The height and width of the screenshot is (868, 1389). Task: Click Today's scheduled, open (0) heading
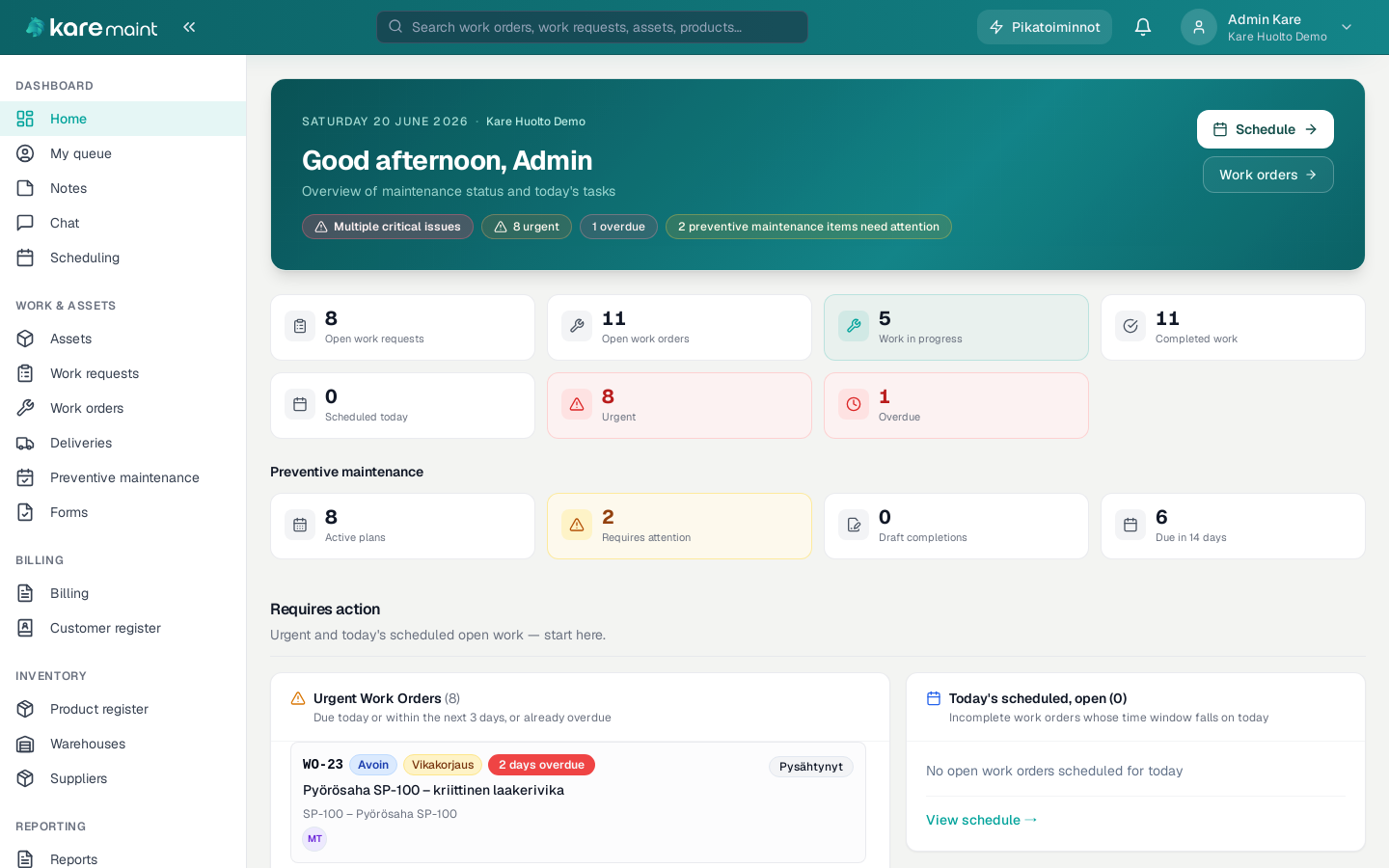coord(1038,698)
